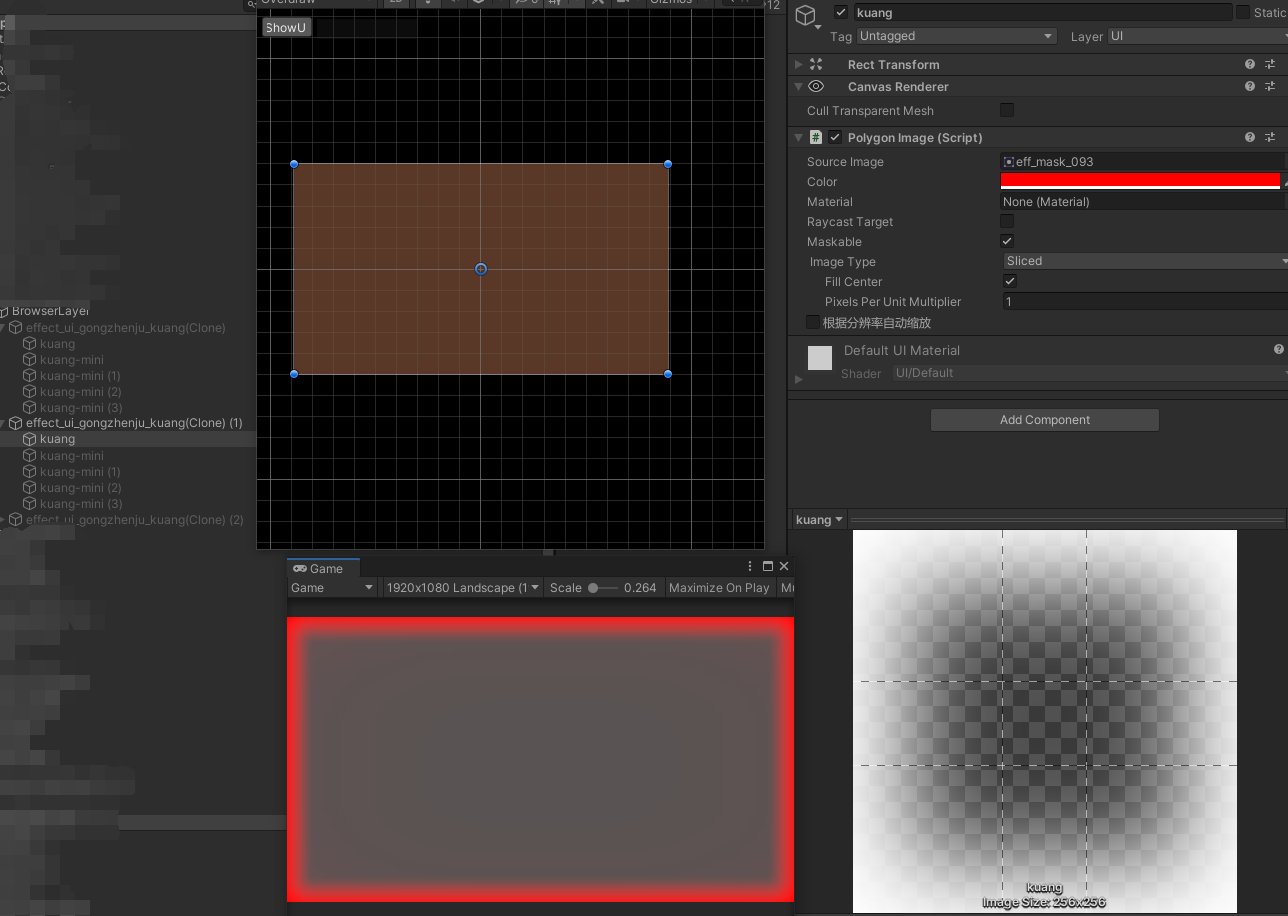
Task: Click Default UI Material help icon
Action: tap(1278, 350)
